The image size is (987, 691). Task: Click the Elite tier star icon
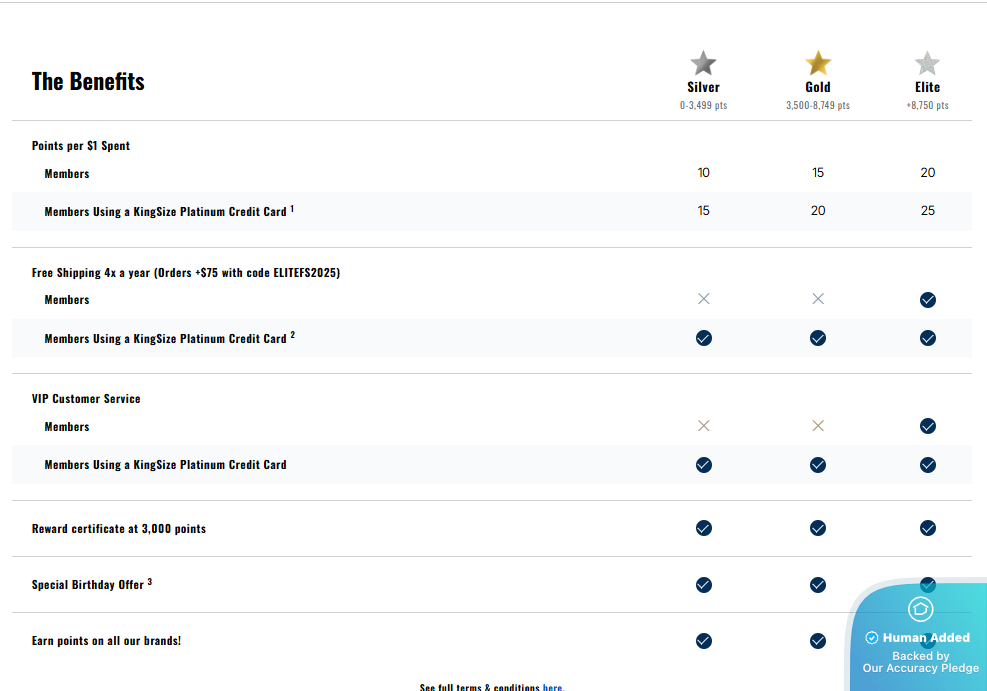coord(927,63)
